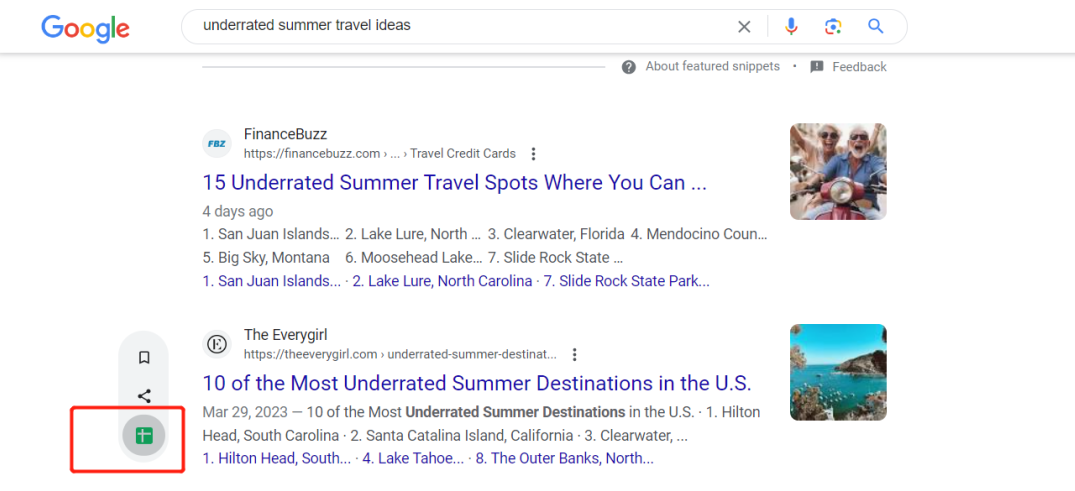Screen dimensions: 1075x491
Task: Click The Everygirl coastal thumbnail
Action: pyautogui.click(x=838, y=371)
